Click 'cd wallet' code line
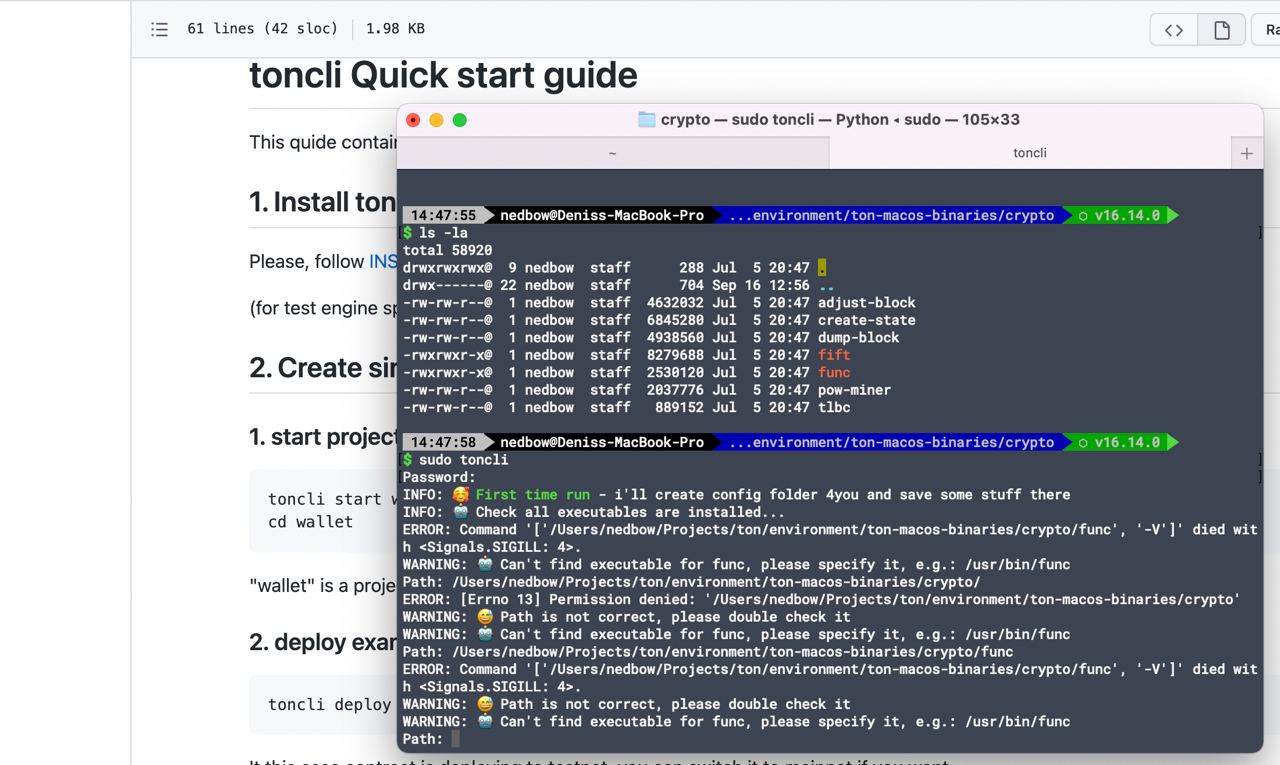The width and height of the screenshot is (1280, 765). pos(310,521)
